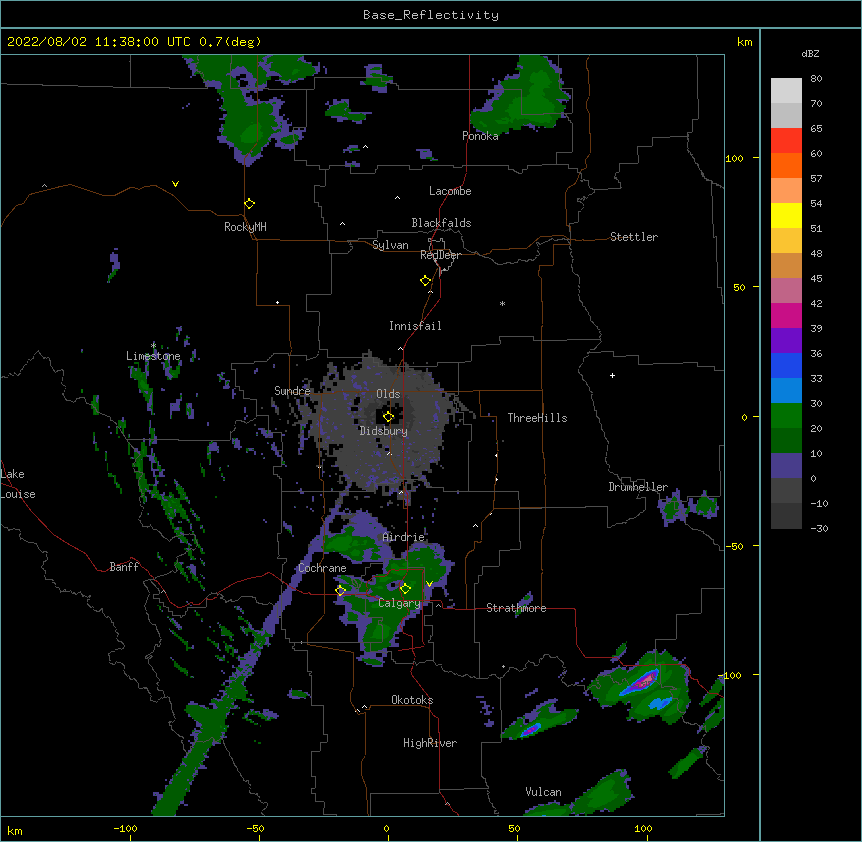Click the Cochrane town label
This screenshot has height=842, width=862.
click(x=322, y=568)
